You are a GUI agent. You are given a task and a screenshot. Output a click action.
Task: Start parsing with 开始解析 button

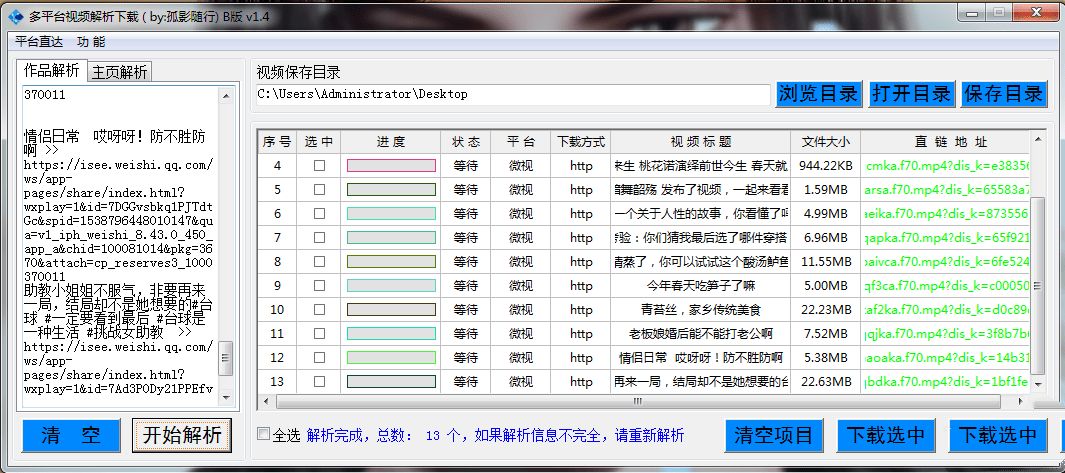click(x=182, y=435)
